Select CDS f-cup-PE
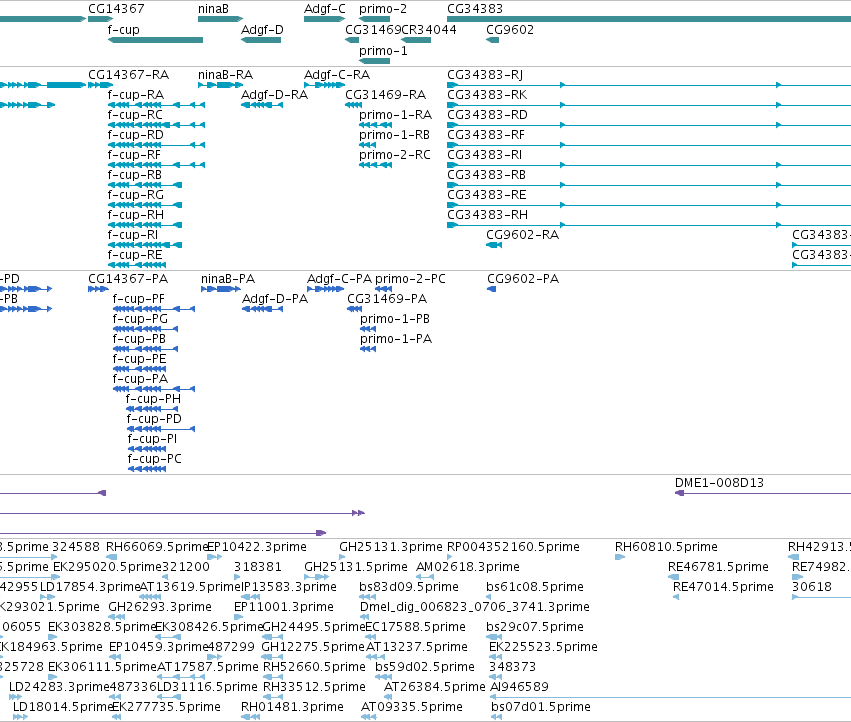Screen dimensions: 851x722 [139, 360]
